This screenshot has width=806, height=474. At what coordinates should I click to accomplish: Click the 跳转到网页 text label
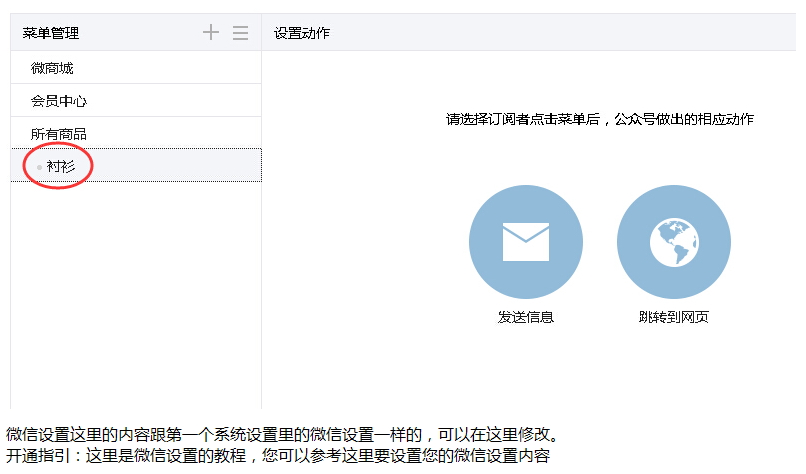coord(673,317)
